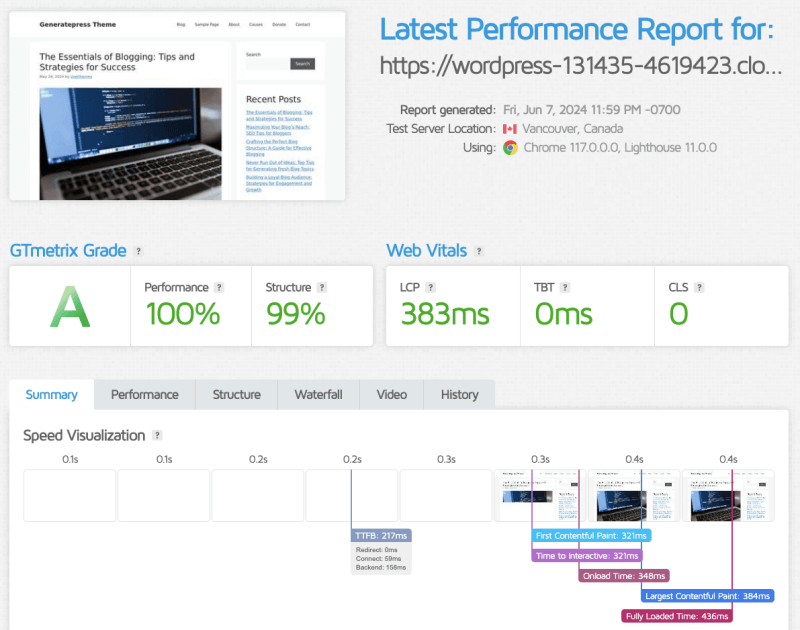This screenshot has height=630, width=800.
Task: Click the CLS value 0
Action: pyautogui.click(x=679, y=314)
